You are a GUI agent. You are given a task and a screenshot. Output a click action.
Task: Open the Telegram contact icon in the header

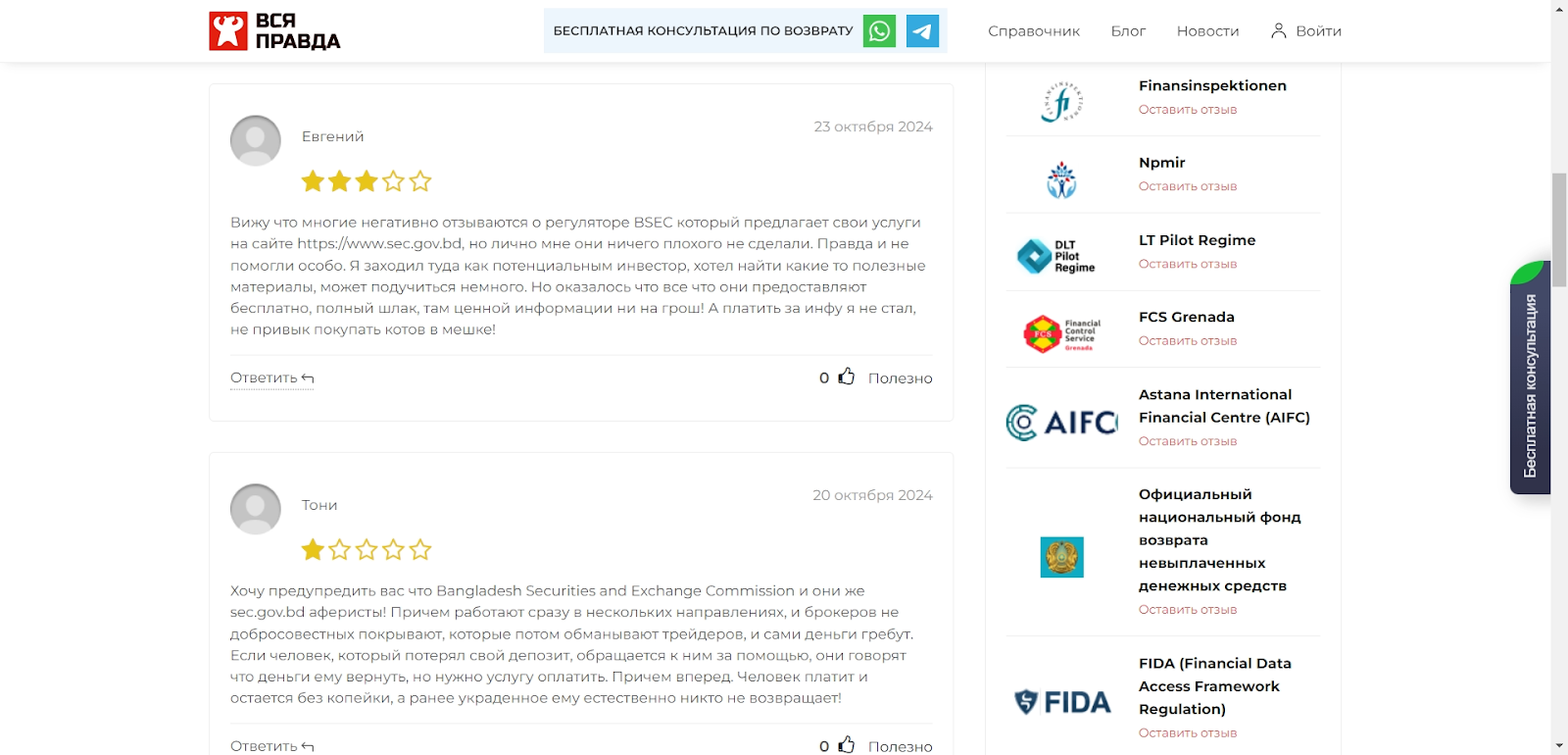[922, 30]
